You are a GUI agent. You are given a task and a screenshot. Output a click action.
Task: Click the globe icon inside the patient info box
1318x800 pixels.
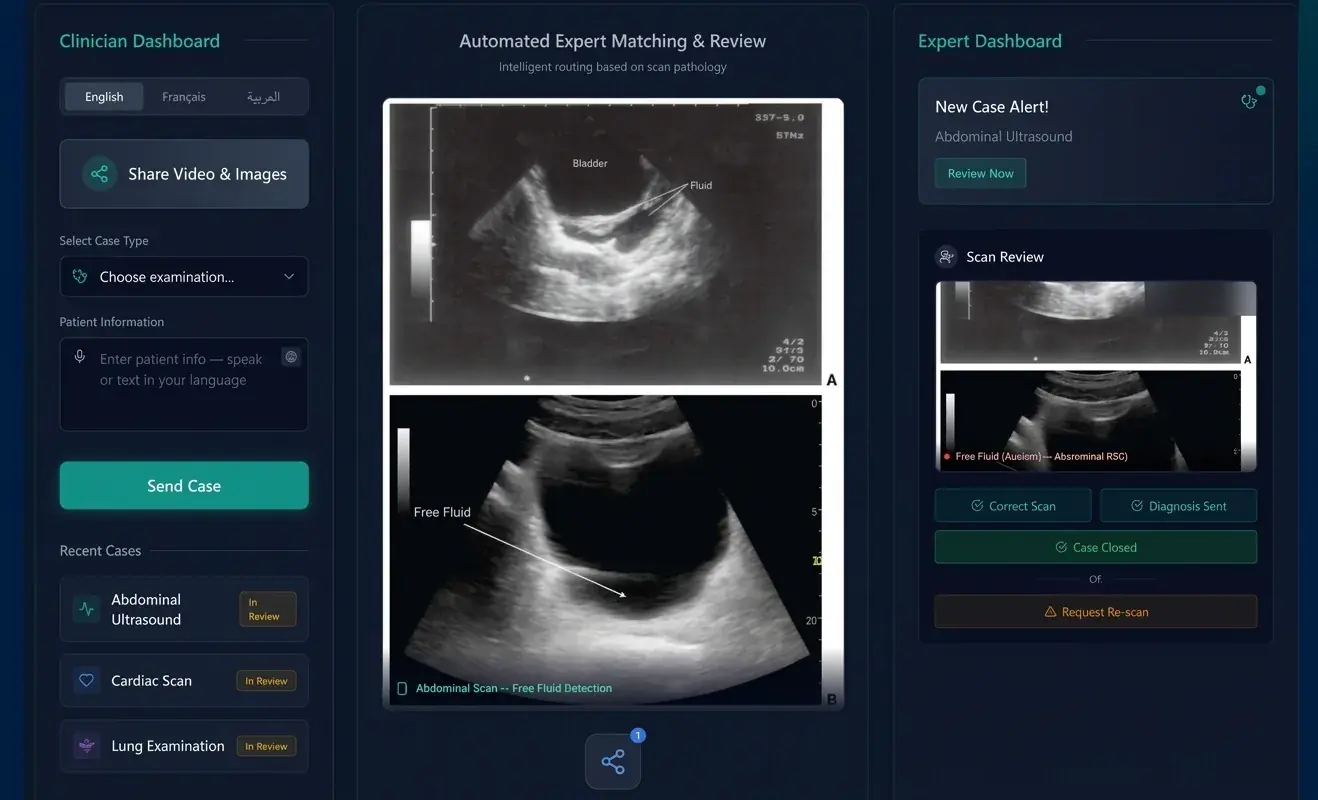(290, 356)
